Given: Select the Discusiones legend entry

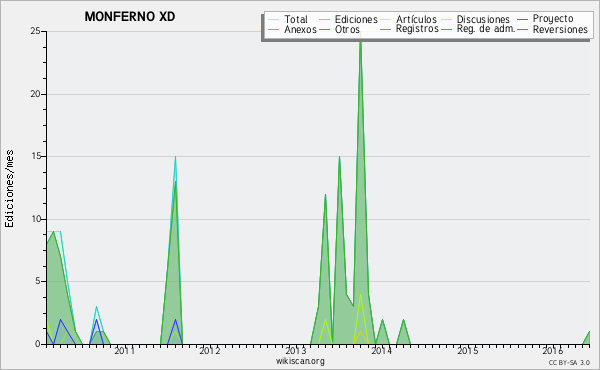Looking at the screenshot, I should point(483,20).
